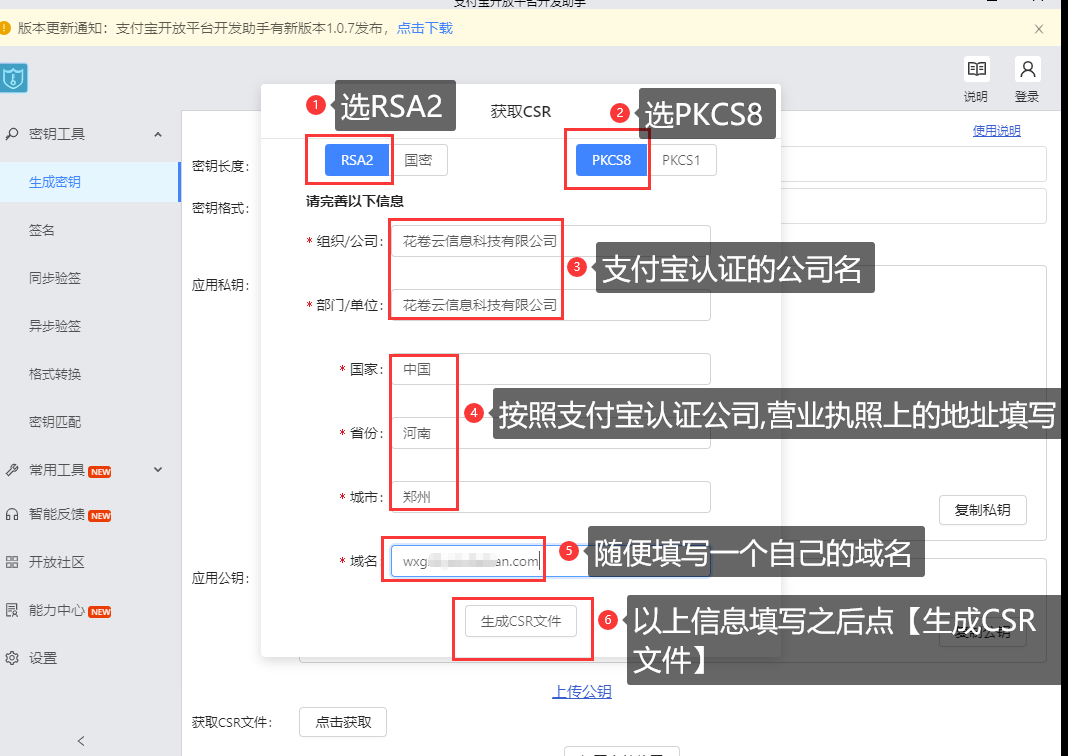1068x756 pixels.
Task: Select PKCS8 key format
Action: click(611, 160)
